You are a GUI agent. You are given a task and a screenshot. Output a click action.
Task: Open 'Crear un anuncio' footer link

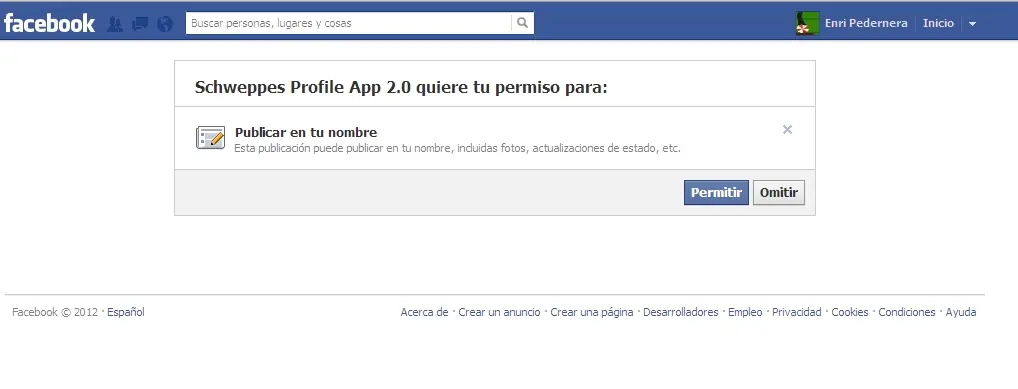499,312
